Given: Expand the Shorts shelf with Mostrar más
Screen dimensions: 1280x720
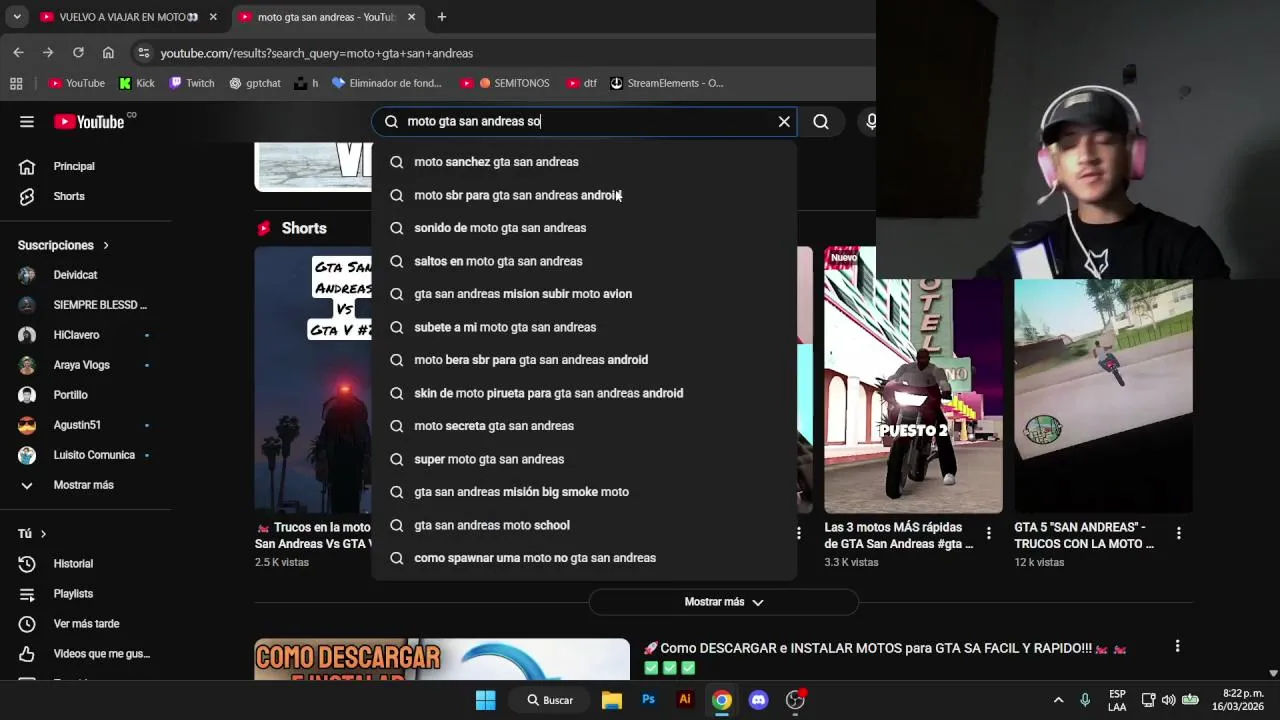Looking at the screenshot, I should (x=724, y=602).
